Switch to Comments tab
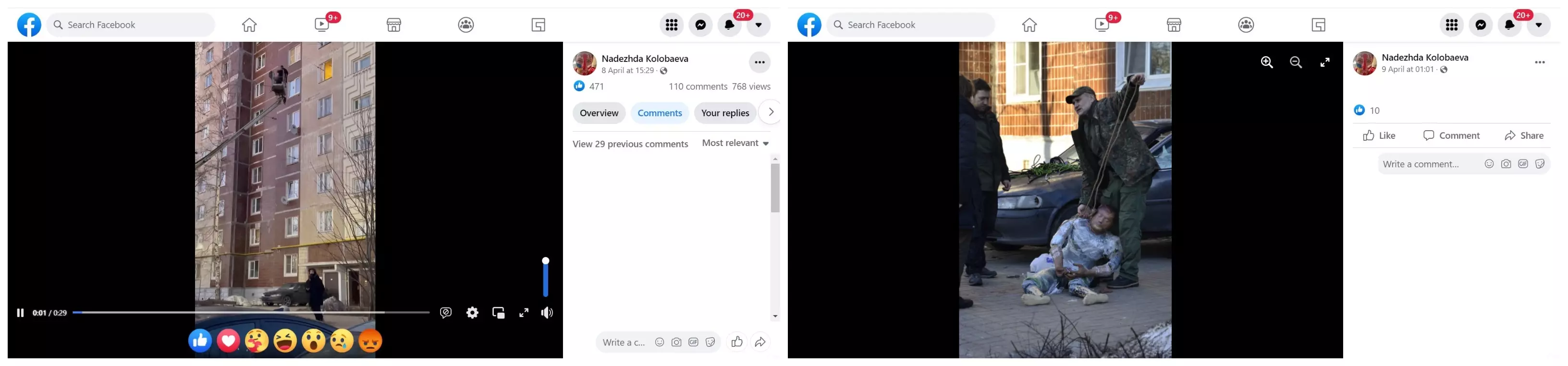1568x366 pixels. [x=659, y=113]
